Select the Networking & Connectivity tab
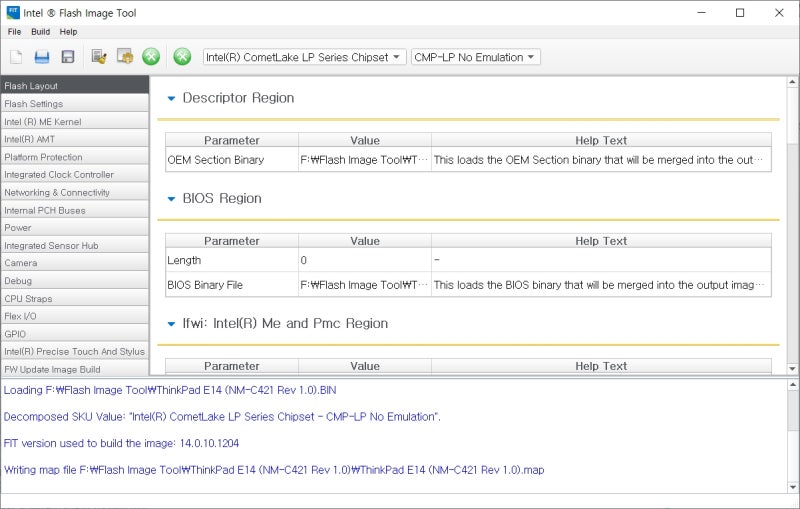 [74, 192]
